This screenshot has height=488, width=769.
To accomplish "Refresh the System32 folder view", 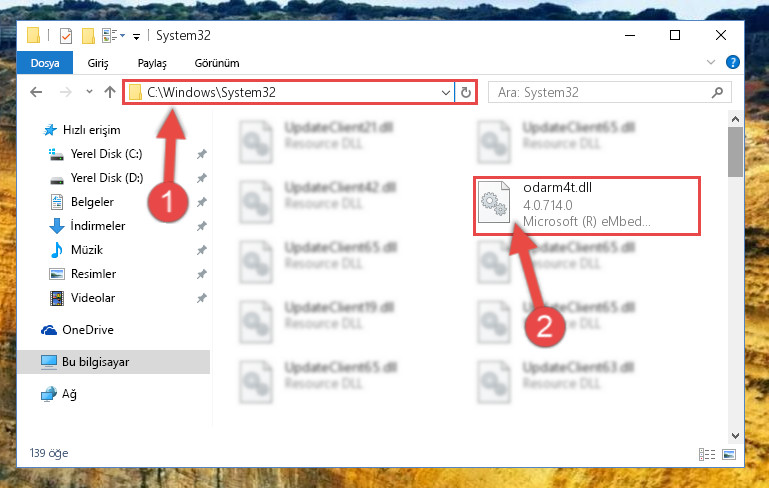I will [x=465, y=92].
